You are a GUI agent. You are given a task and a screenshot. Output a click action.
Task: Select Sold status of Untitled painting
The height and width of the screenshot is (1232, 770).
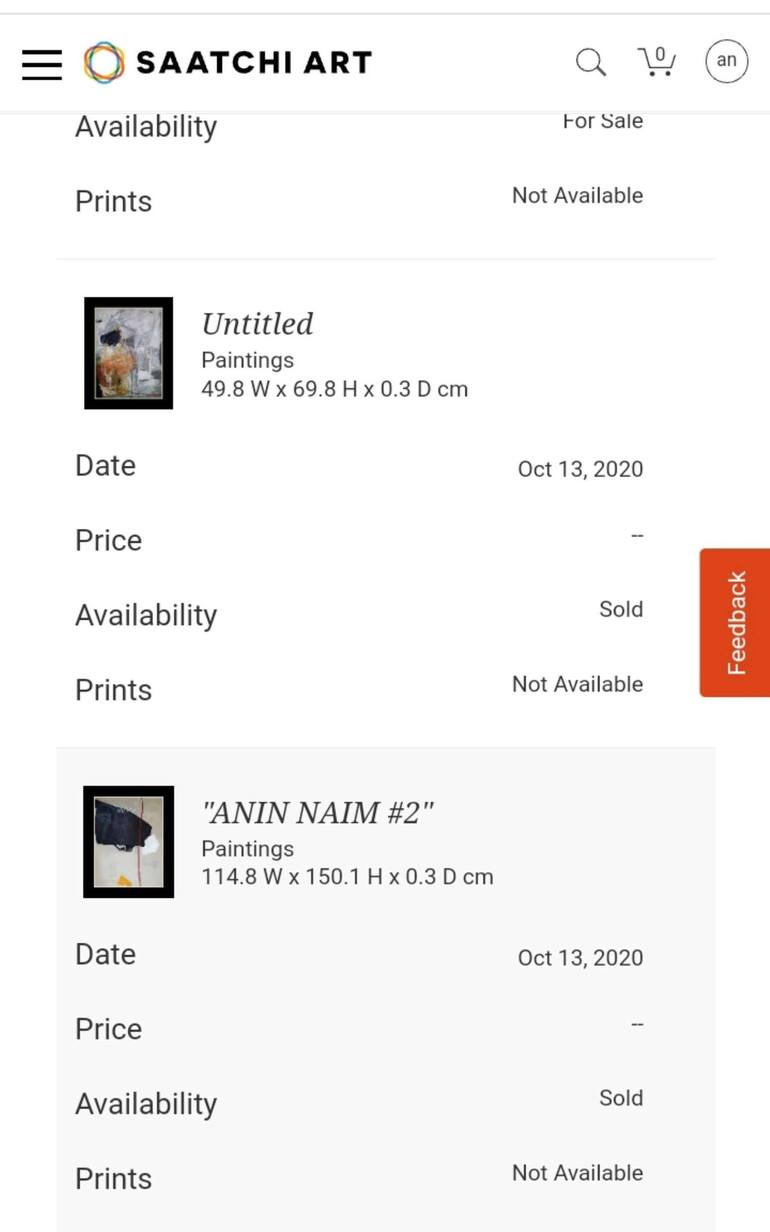point(621,609)
